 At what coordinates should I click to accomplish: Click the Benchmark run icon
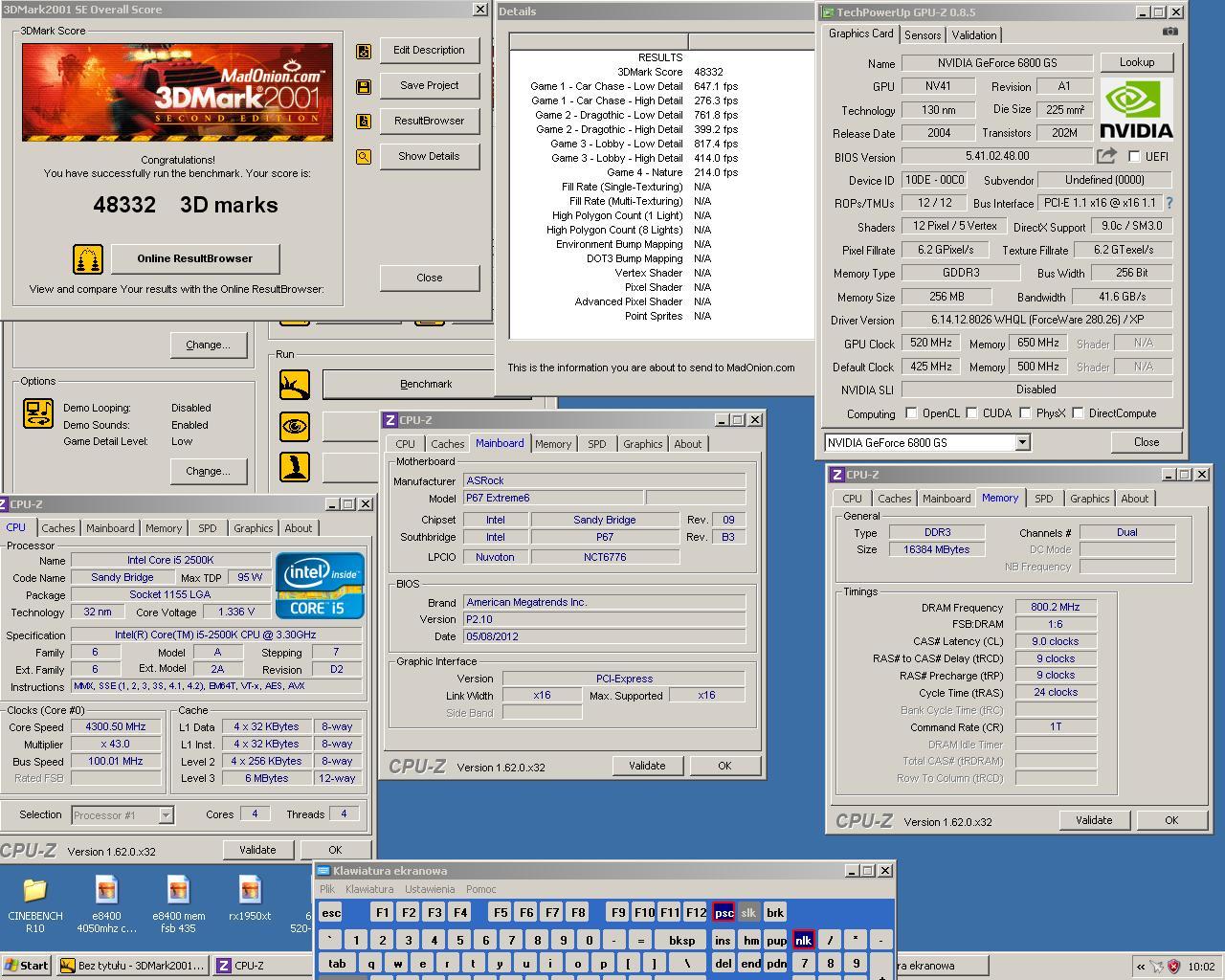coord(295,385)
